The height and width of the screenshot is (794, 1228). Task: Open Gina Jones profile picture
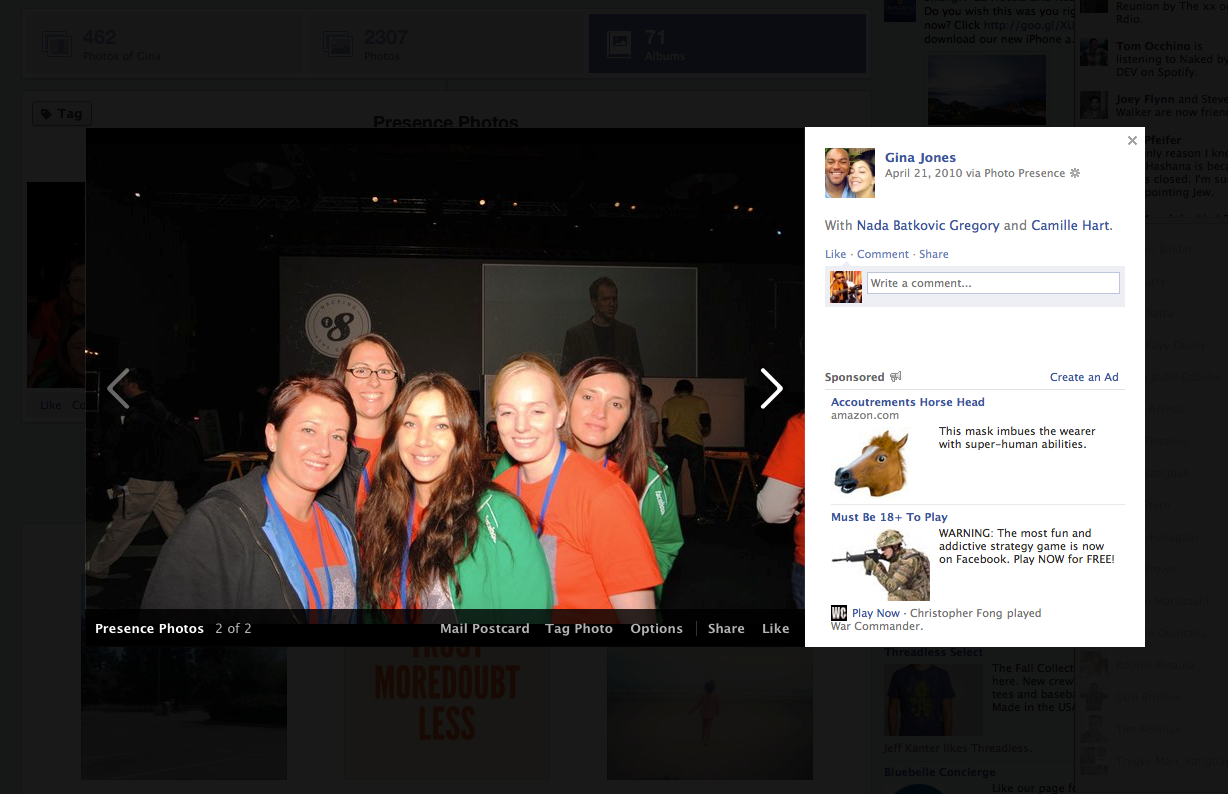[x=850, y=173]
